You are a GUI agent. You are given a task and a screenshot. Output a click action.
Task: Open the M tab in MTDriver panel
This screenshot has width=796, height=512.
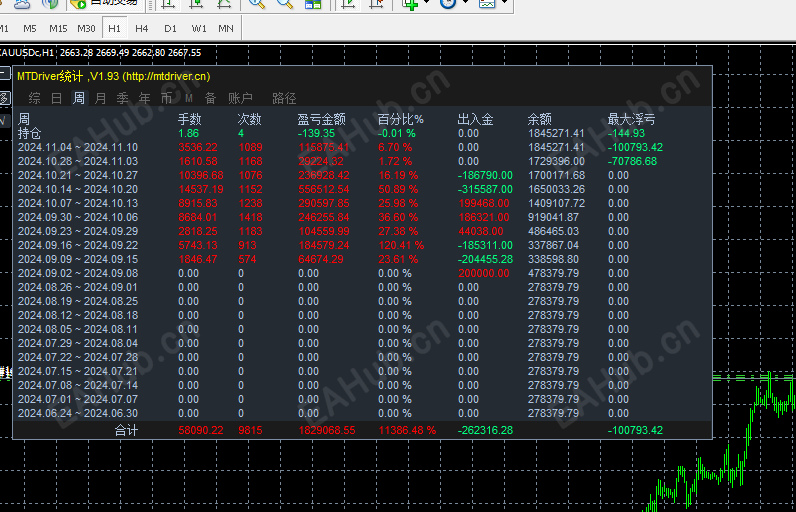189,98
